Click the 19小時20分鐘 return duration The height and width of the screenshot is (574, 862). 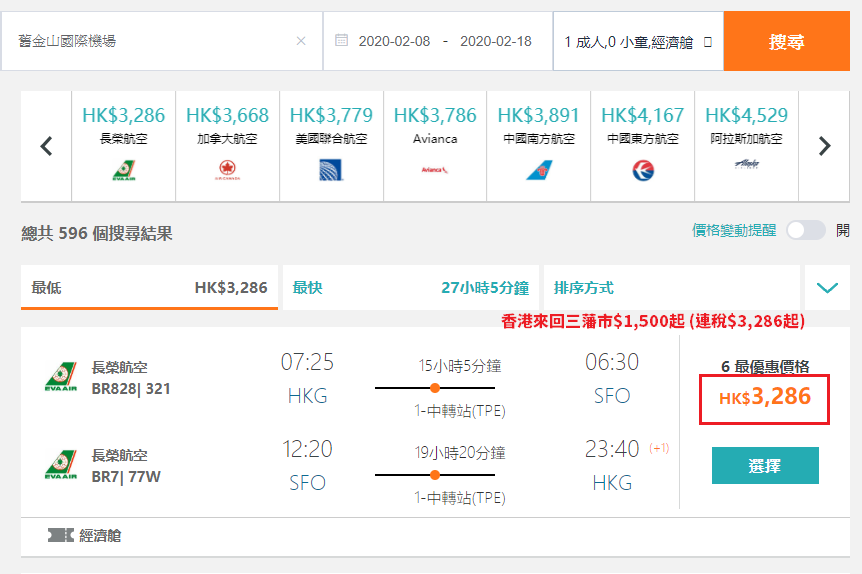[x=460, y=452]
